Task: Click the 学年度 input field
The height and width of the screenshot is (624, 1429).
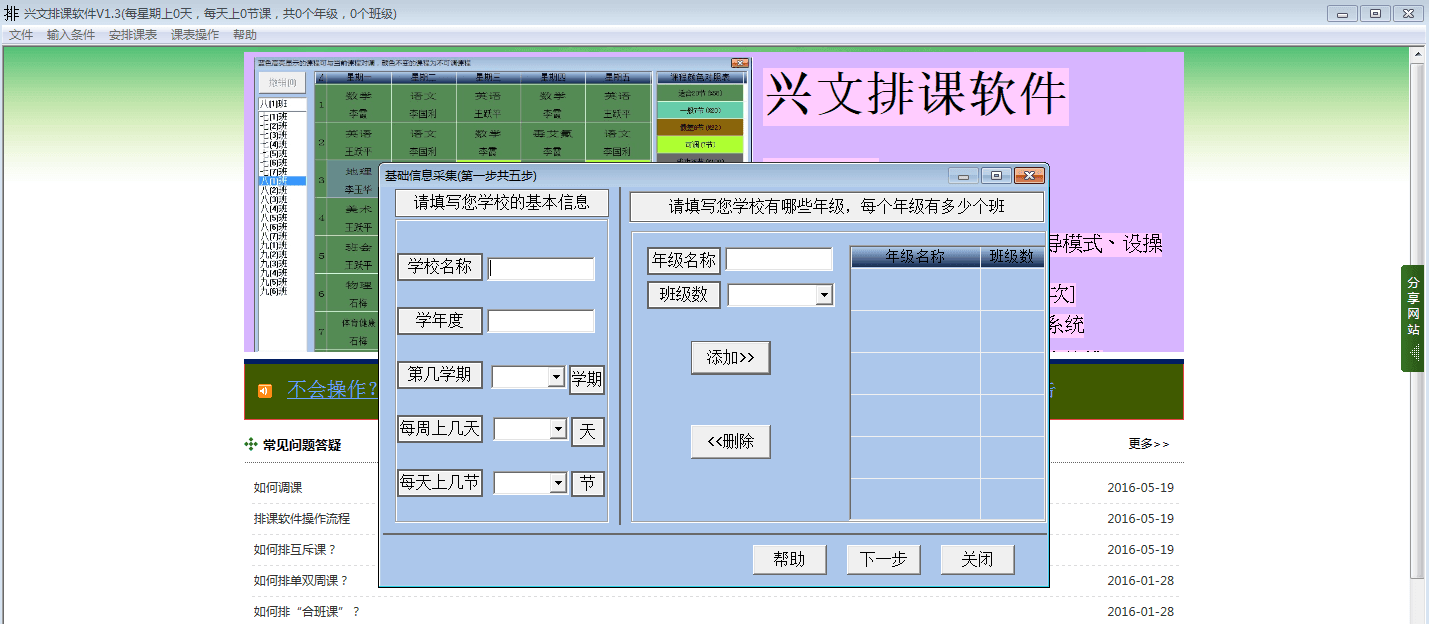Action: [x=541, y=321]
